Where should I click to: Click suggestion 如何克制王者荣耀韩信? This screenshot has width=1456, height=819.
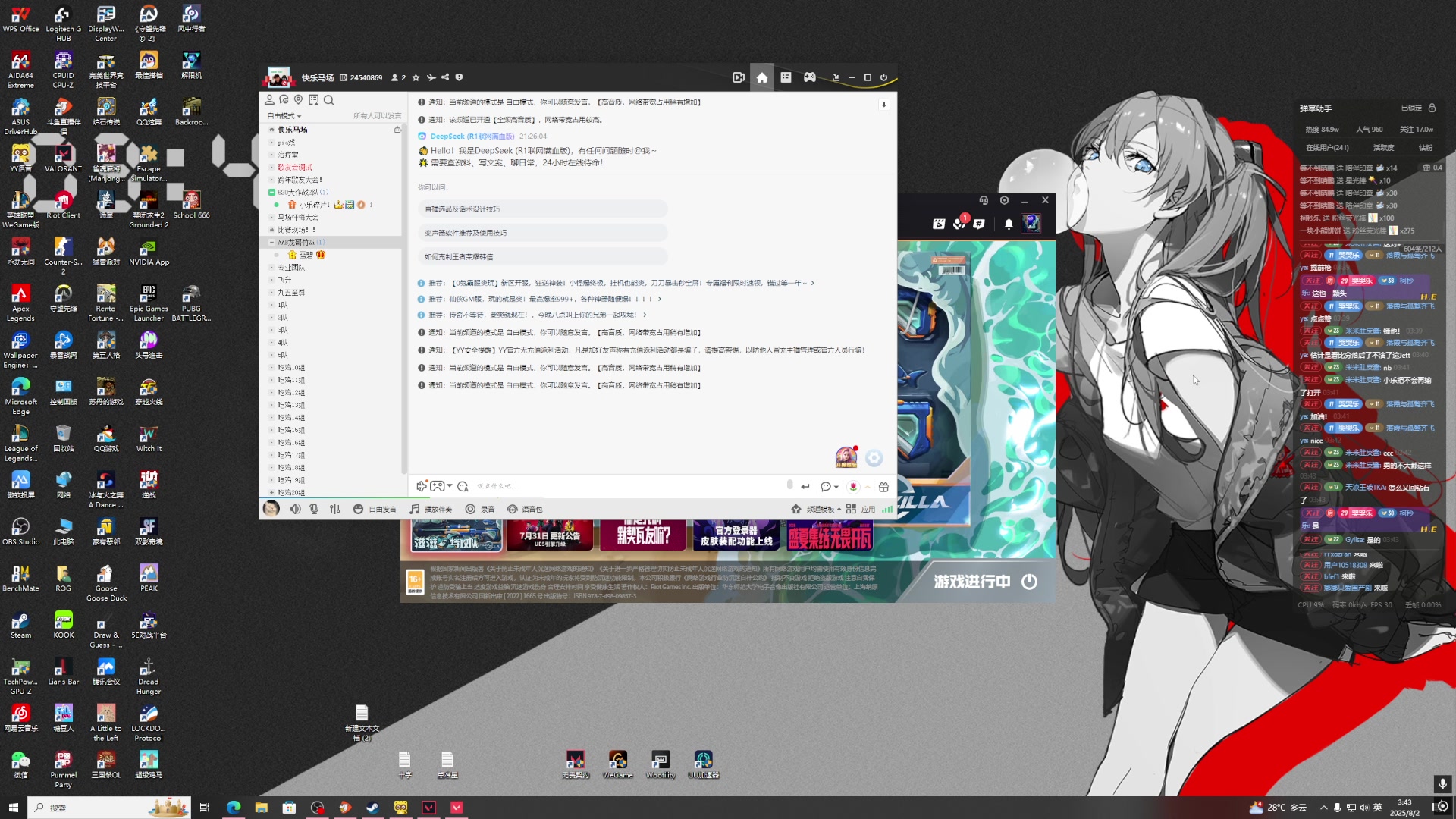click(542, 257)
